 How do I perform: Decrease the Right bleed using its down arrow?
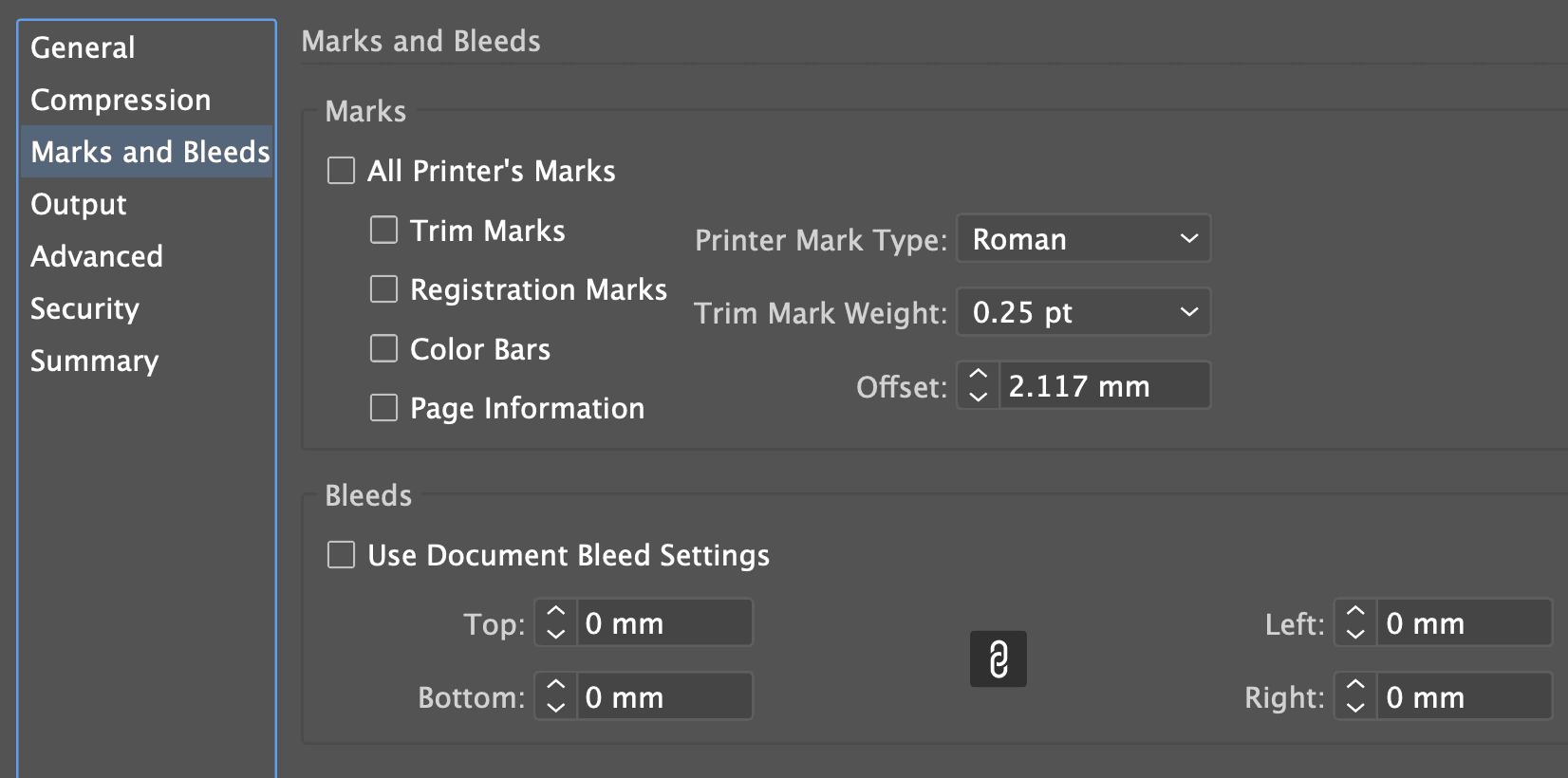tap(1354, 706)
